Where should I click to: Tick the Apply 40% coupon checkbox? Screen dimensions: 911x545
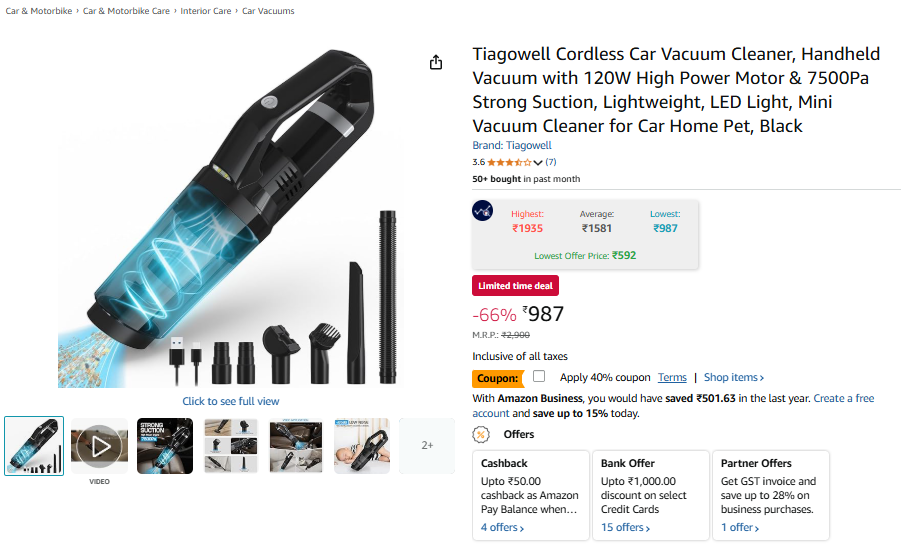[539, 376]
